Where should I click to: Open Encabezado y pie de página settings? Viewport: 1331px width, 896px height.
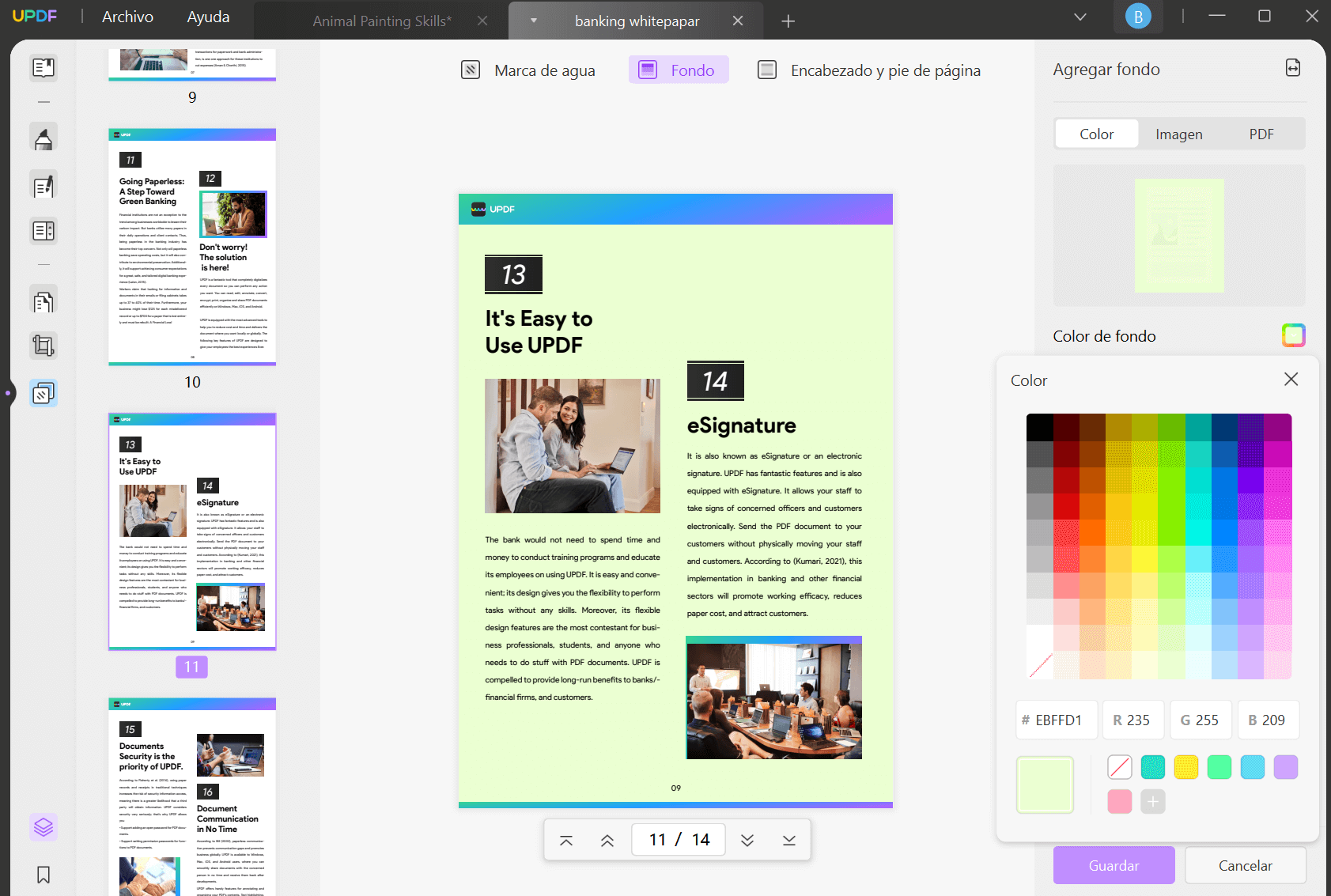click(868, 70)
